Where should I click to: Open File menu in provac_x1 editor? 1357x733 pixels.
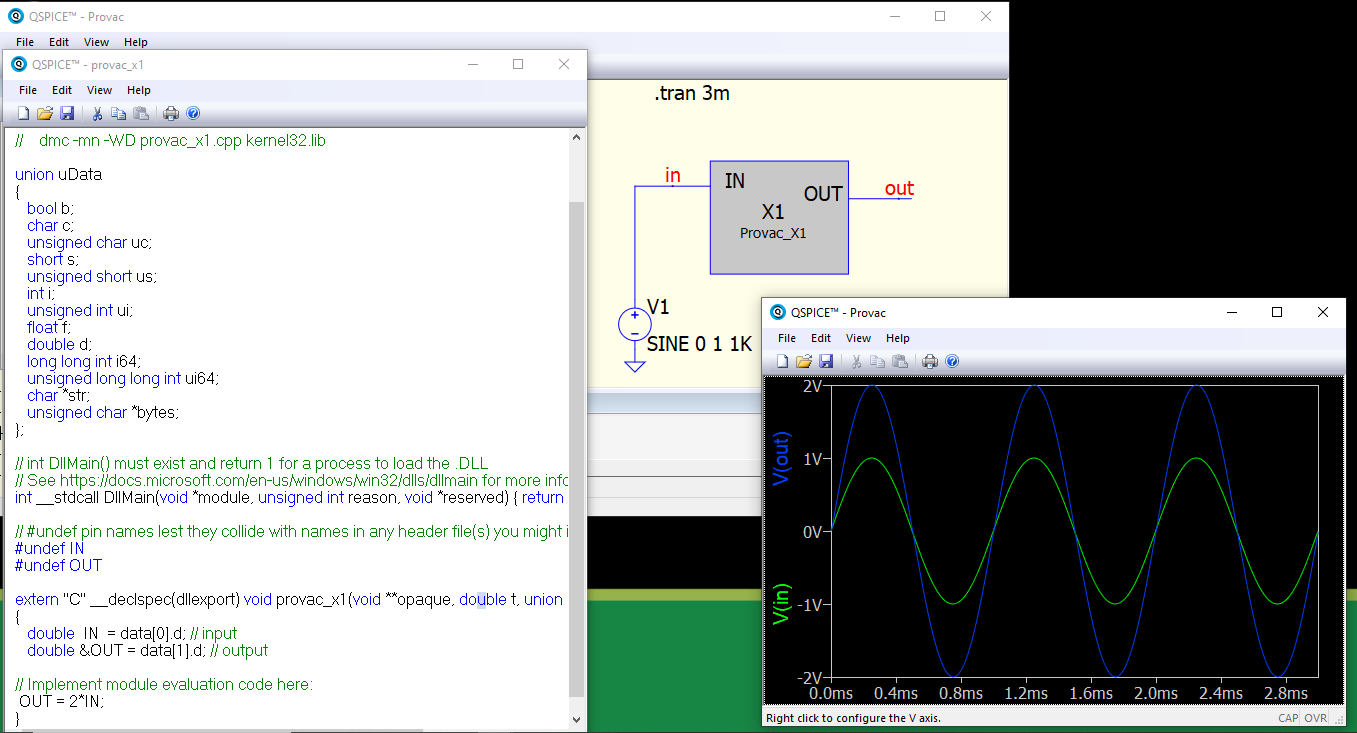tap(27, 90)
